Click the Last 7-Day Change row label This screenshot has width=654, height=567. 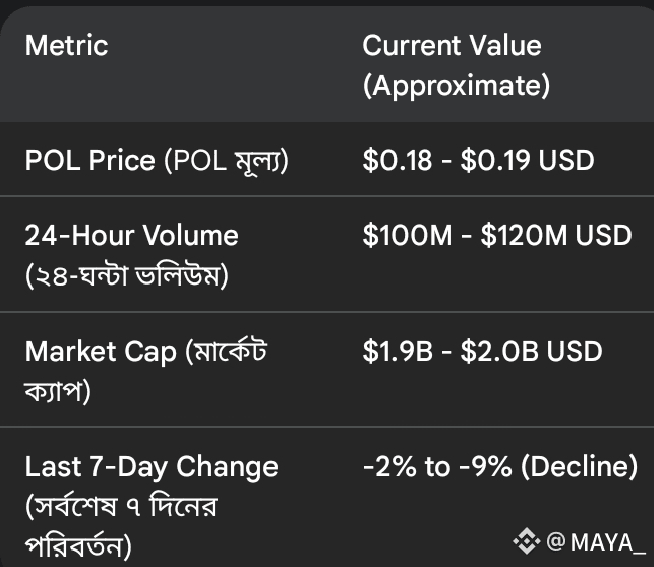point(151,466)
